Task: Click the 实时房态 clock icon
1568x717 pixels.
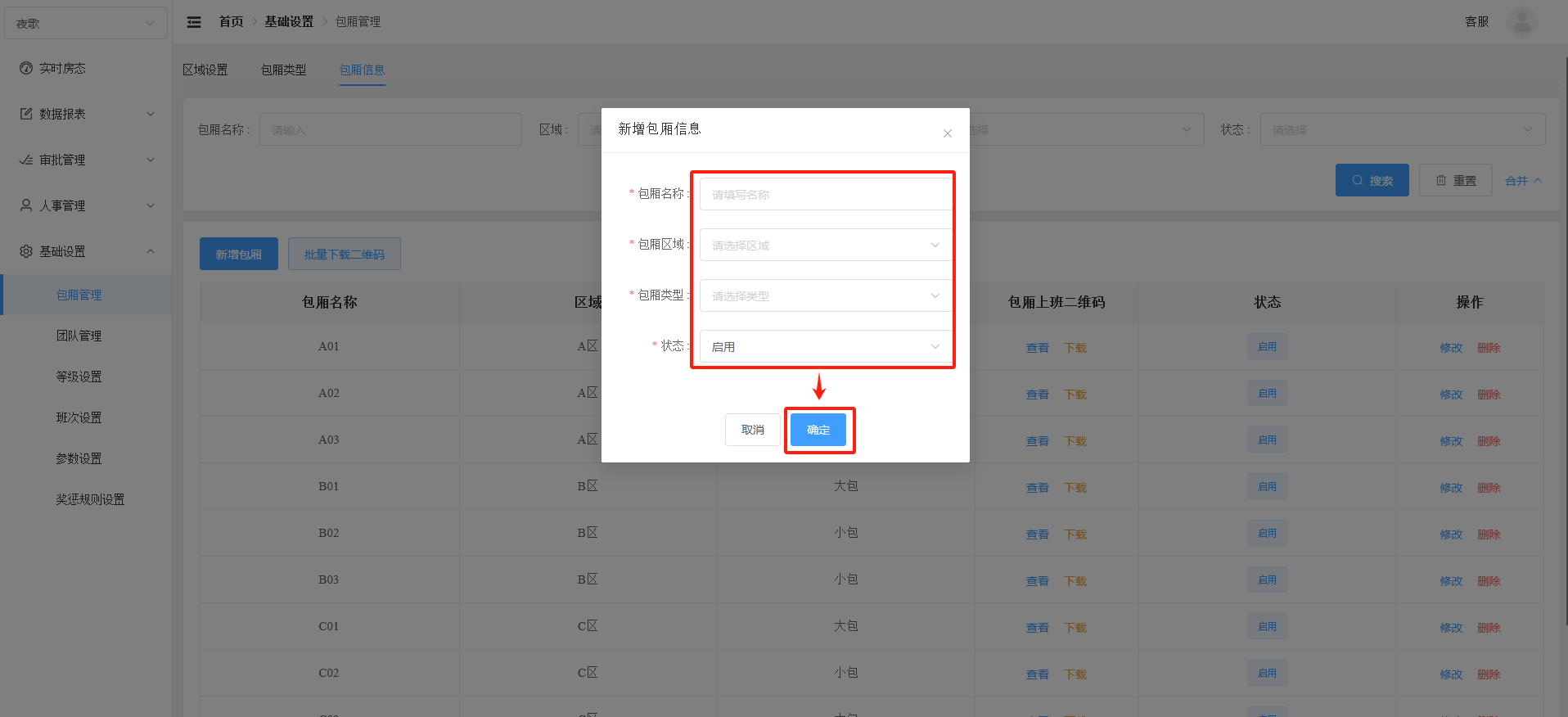Action: coord(26,68)
